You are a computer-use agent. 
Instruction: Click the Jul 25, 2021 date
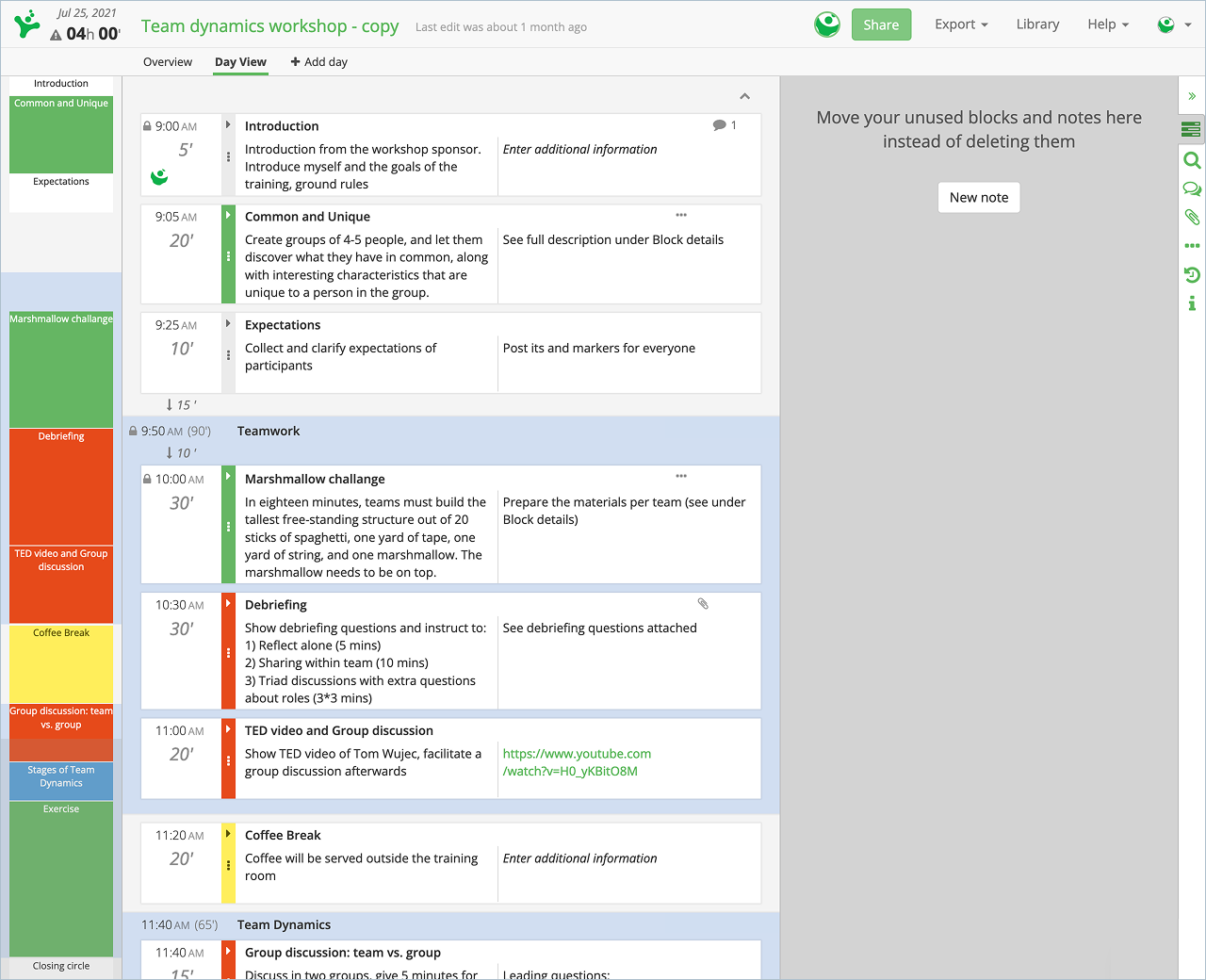click(87, 13)
